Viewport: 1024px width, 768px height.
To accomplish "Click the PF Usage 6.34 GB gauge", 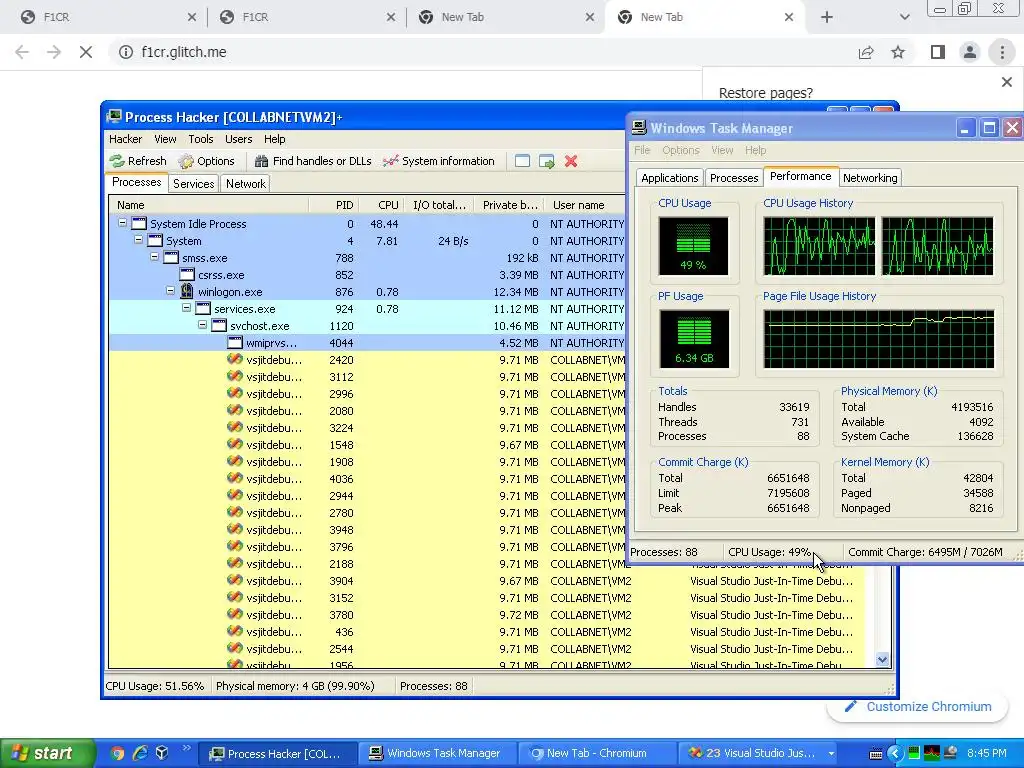I will (694, 339).
